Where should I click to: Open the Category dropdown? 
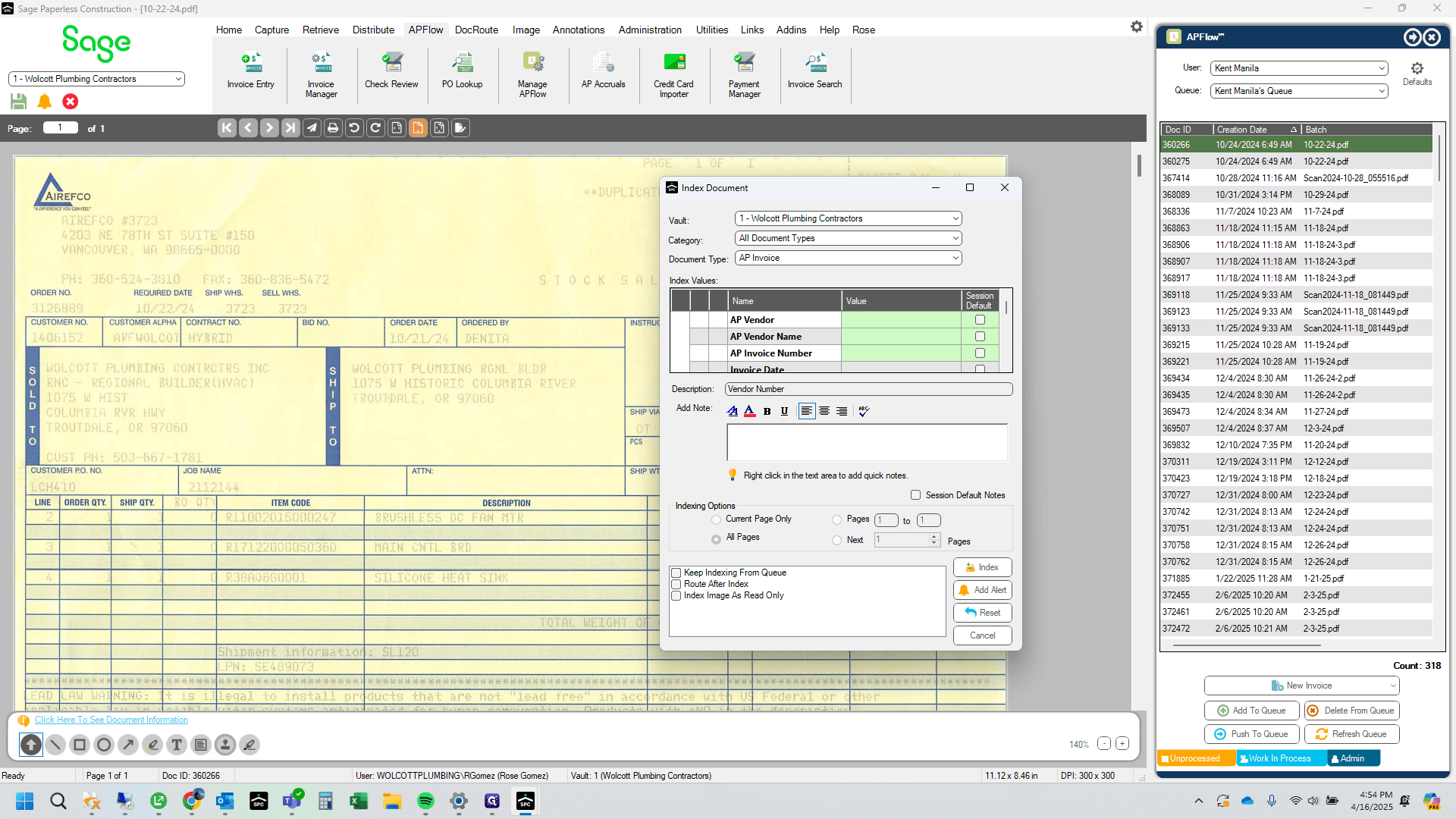848,238
